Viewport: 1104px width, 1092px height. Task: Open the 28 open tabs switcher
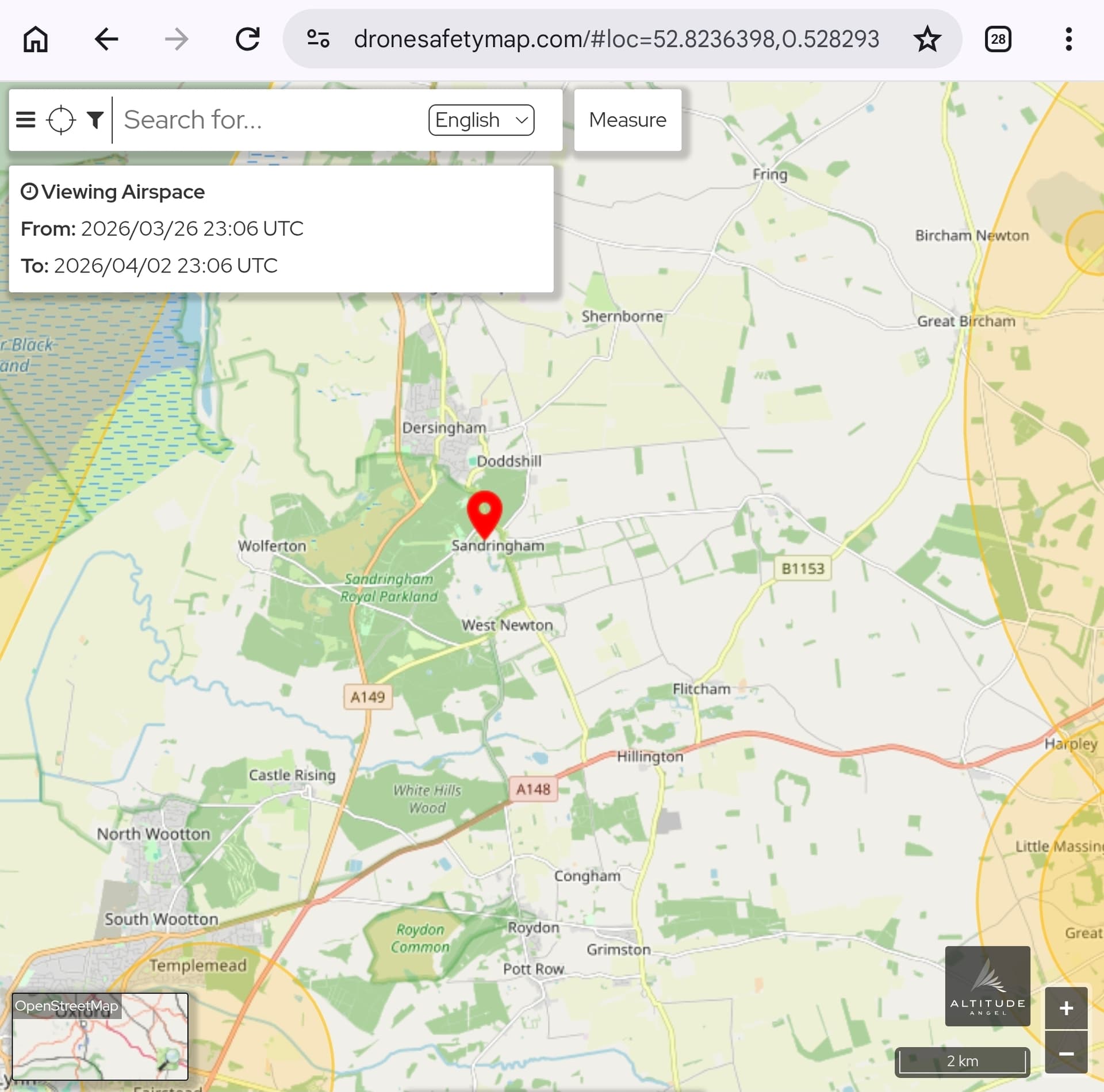coord(998,39)
